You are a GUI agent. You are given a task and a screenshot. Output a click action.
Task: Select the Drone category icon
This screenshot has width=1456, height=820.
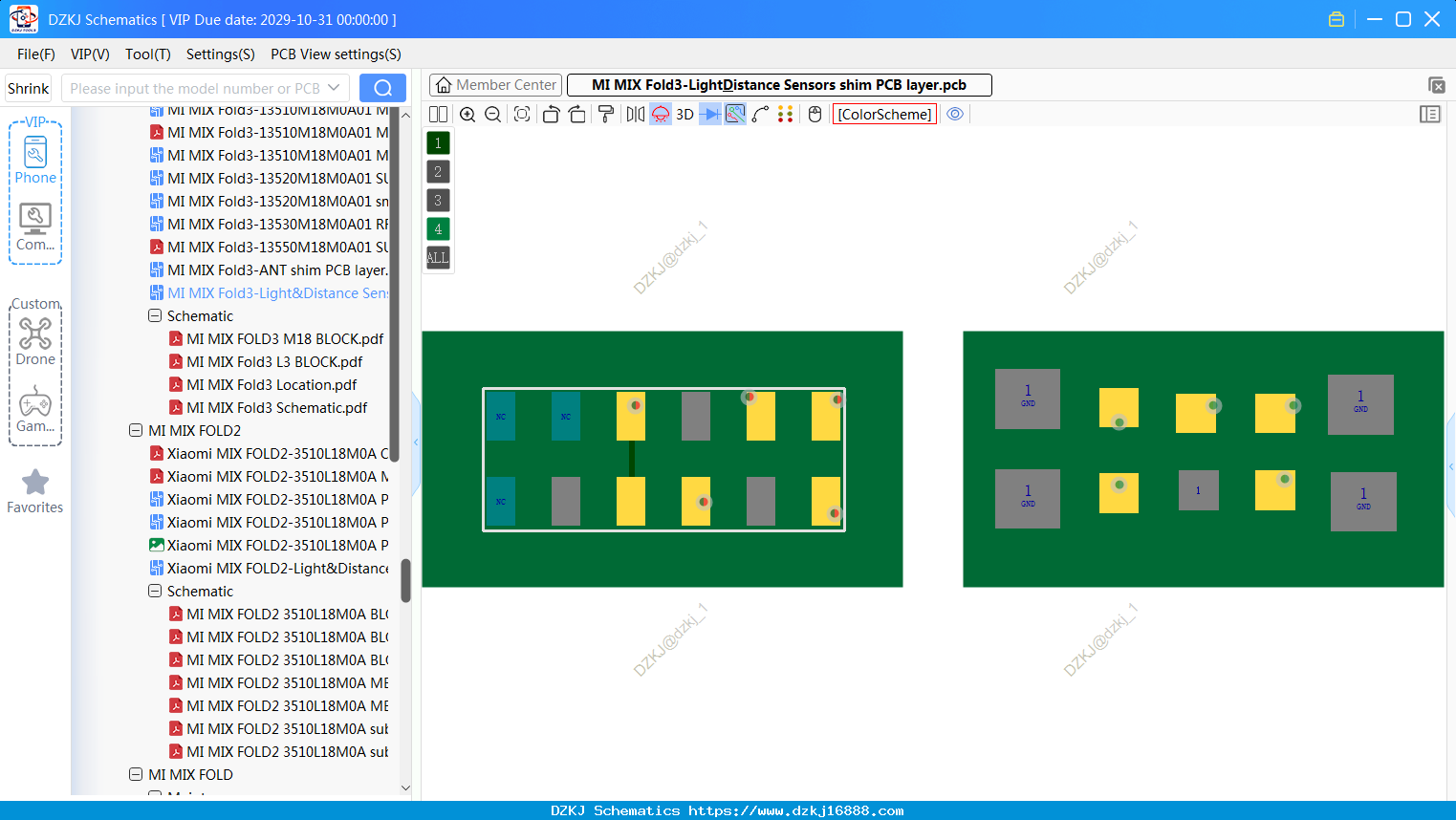point(35,341)
